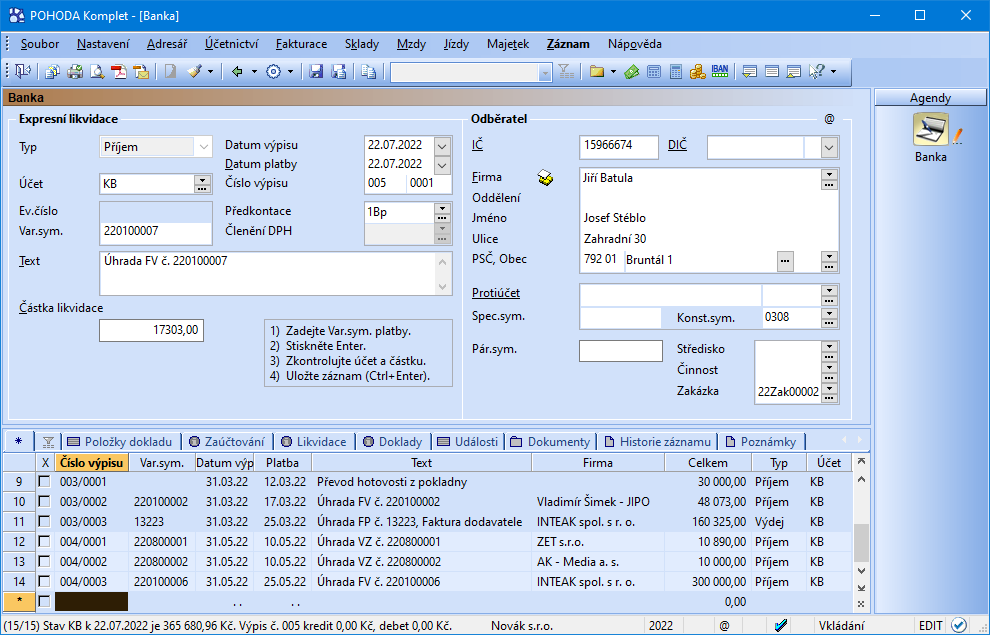Click the help pointer question mark icon
The height and width of the screenshot is (635, 990).
coord(816,72)
